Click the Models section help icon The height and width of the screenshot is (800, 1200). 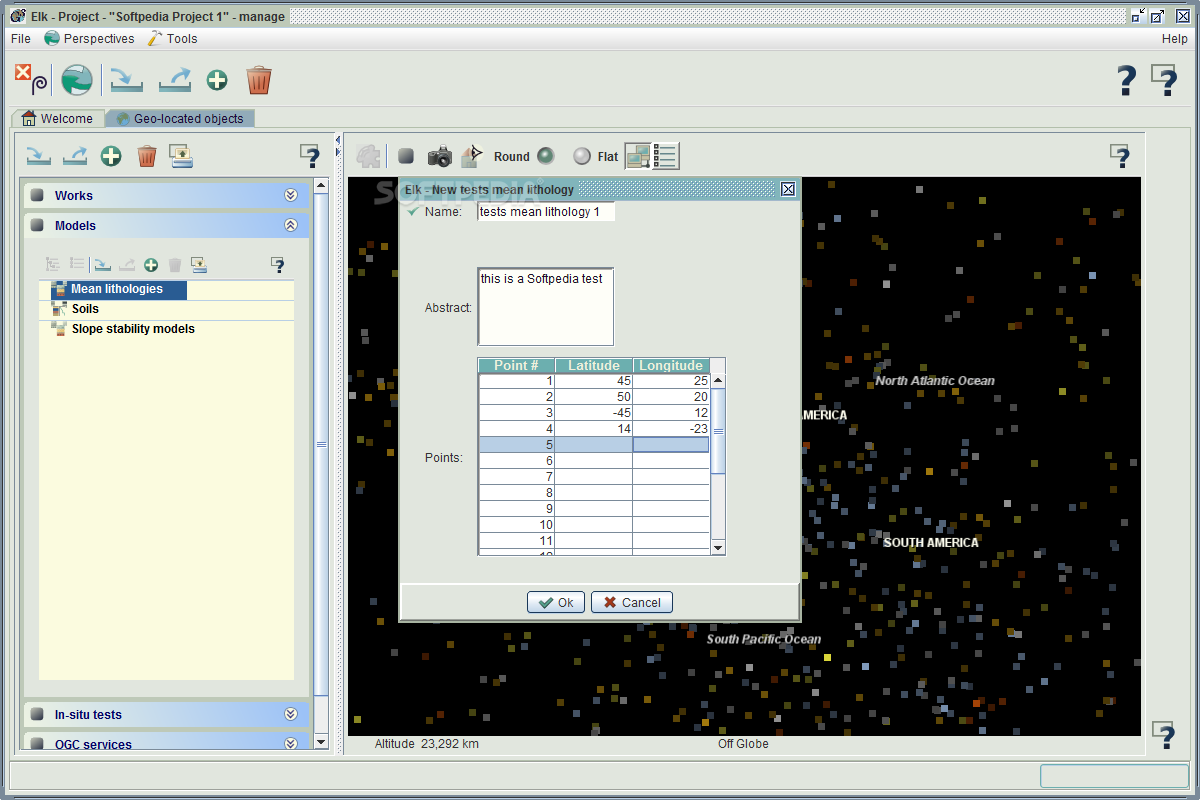[x=278, y=265]
